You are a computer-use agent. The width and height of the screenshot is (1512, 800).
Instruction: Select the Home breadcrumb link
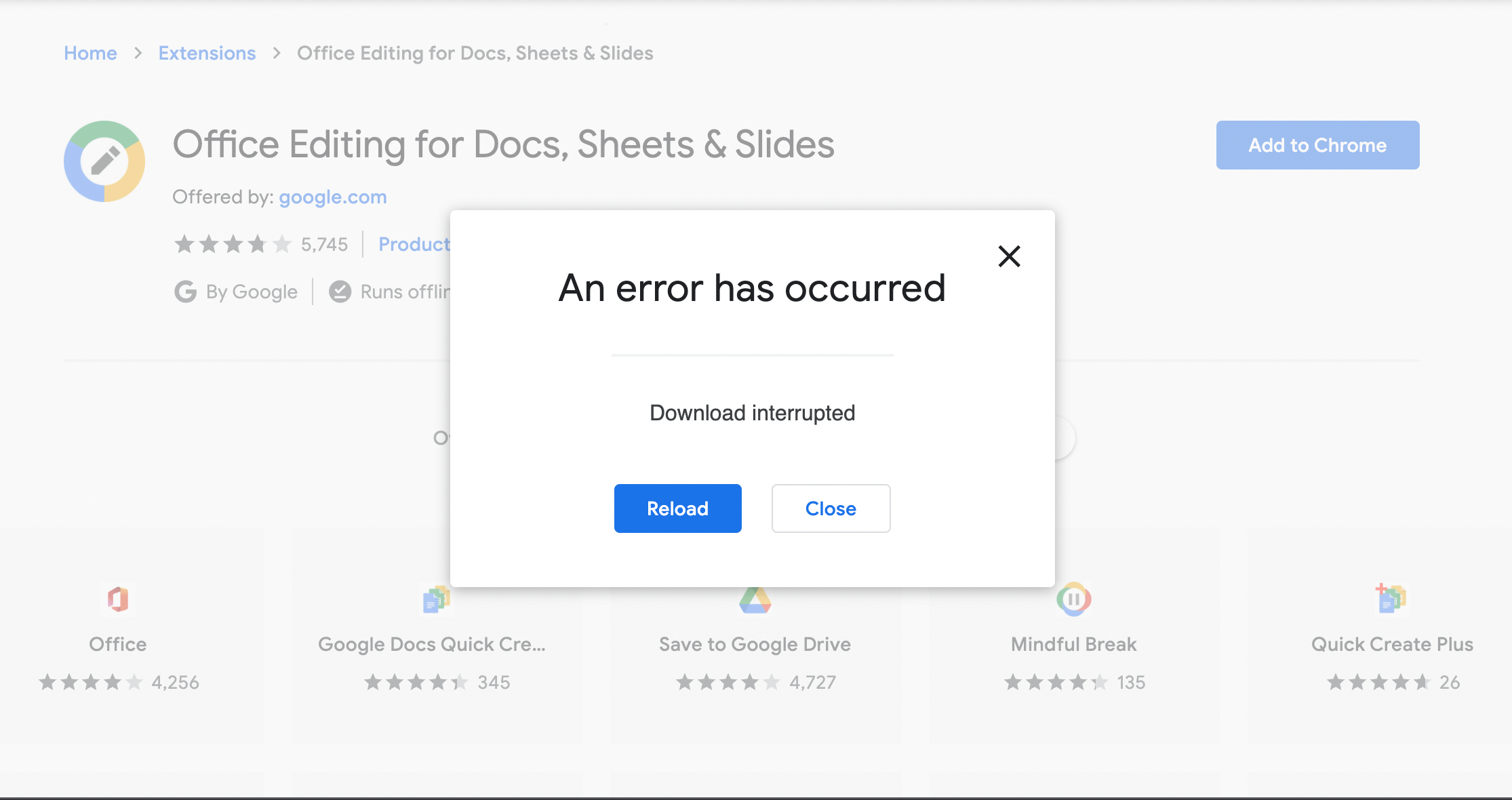[89, 53]
